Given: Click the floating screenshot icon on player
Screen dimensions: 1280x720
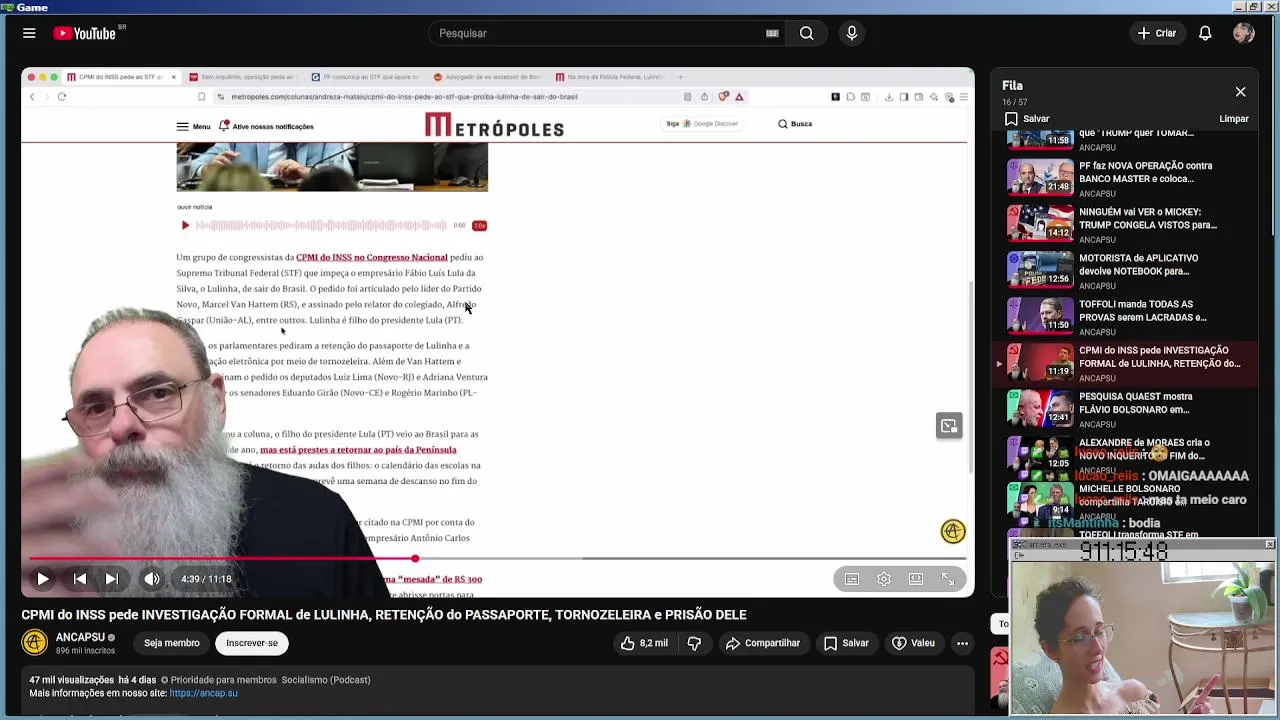Looking at the screenshot, I should [949, 426].
